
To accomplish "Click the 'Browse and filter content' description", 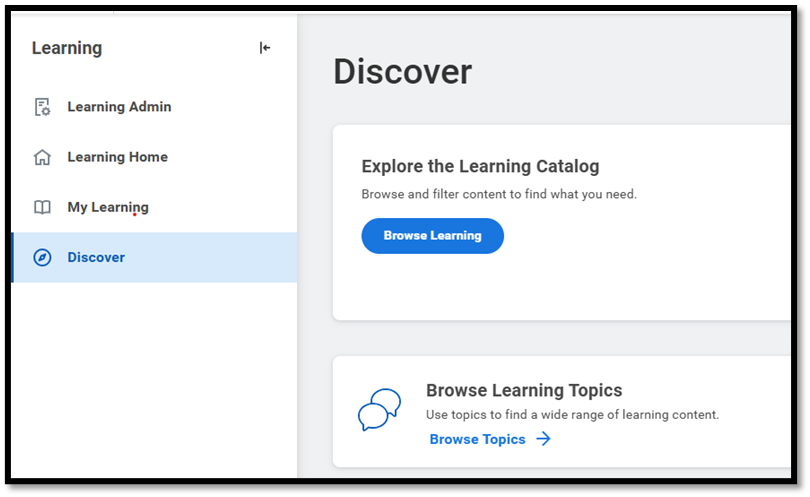I will pos(498,194).
